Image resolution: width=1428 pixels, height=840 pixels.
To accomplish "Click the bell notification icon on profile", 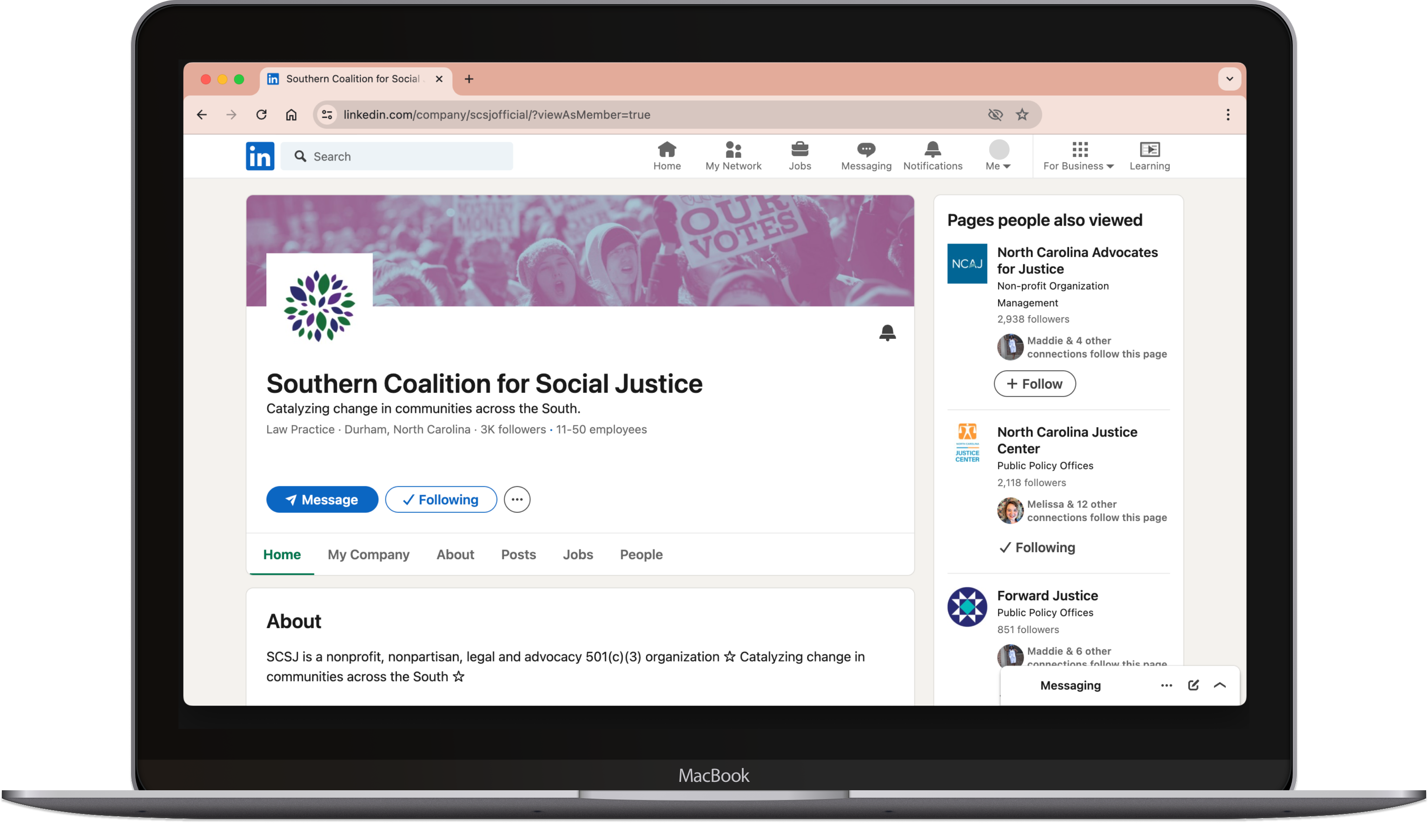I will 887,333.
